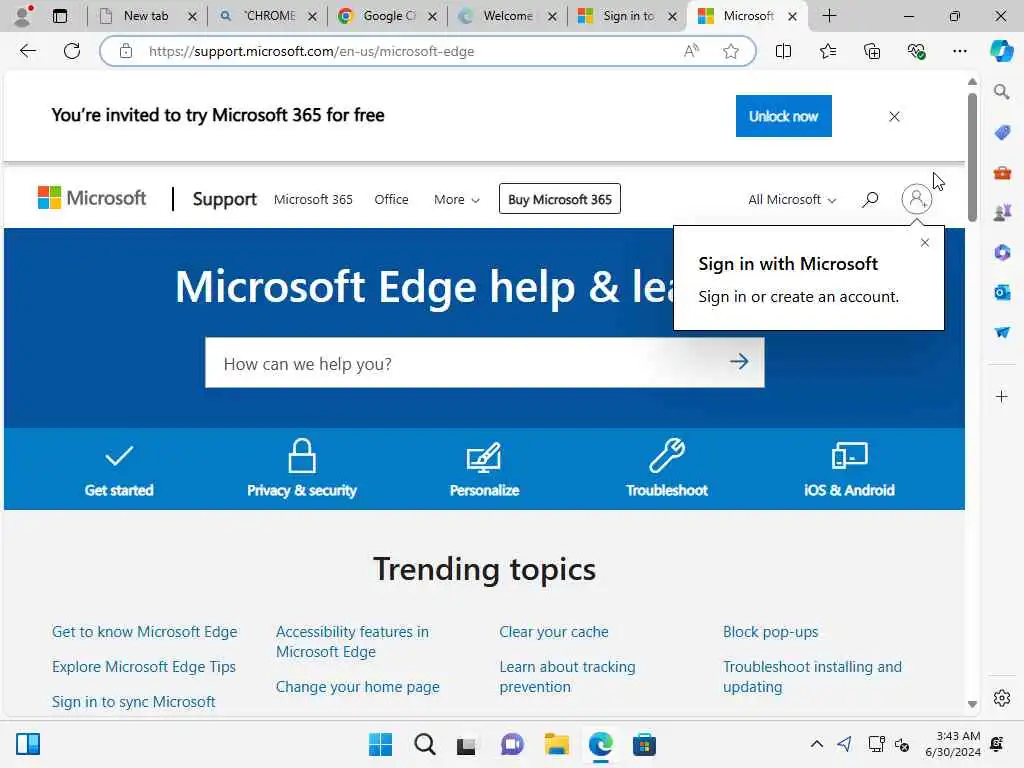
Task: Open Change your home page link
Action: point(357,686)
